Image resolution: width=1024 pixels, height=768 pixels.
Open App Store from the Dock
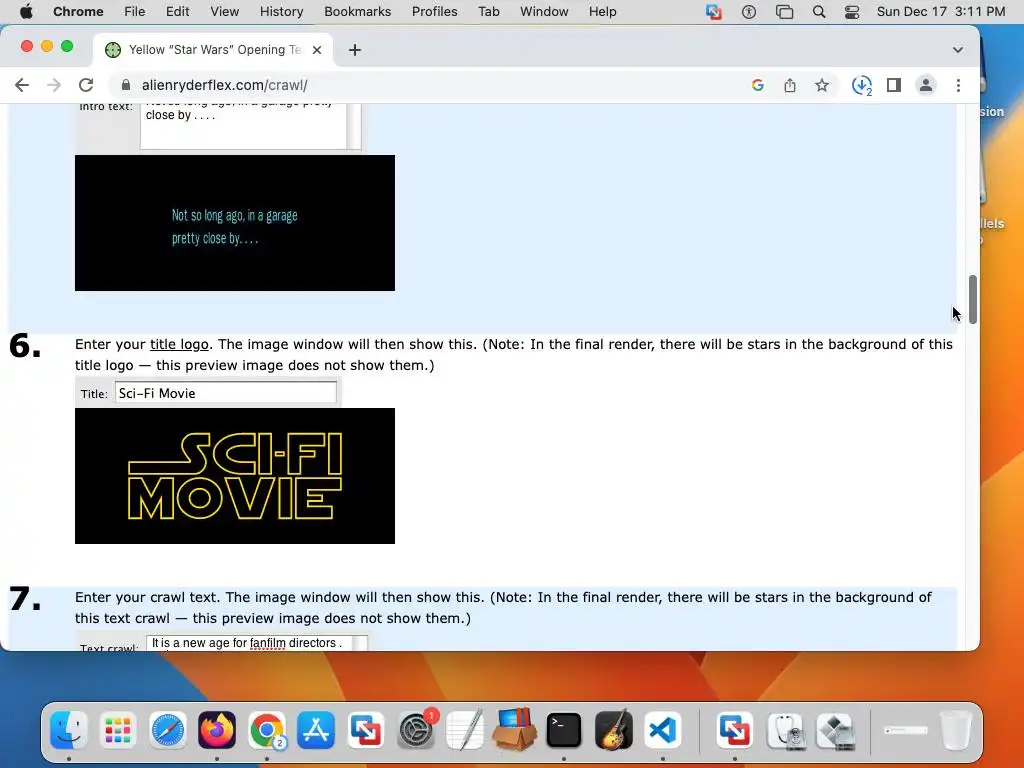point(316,730)
